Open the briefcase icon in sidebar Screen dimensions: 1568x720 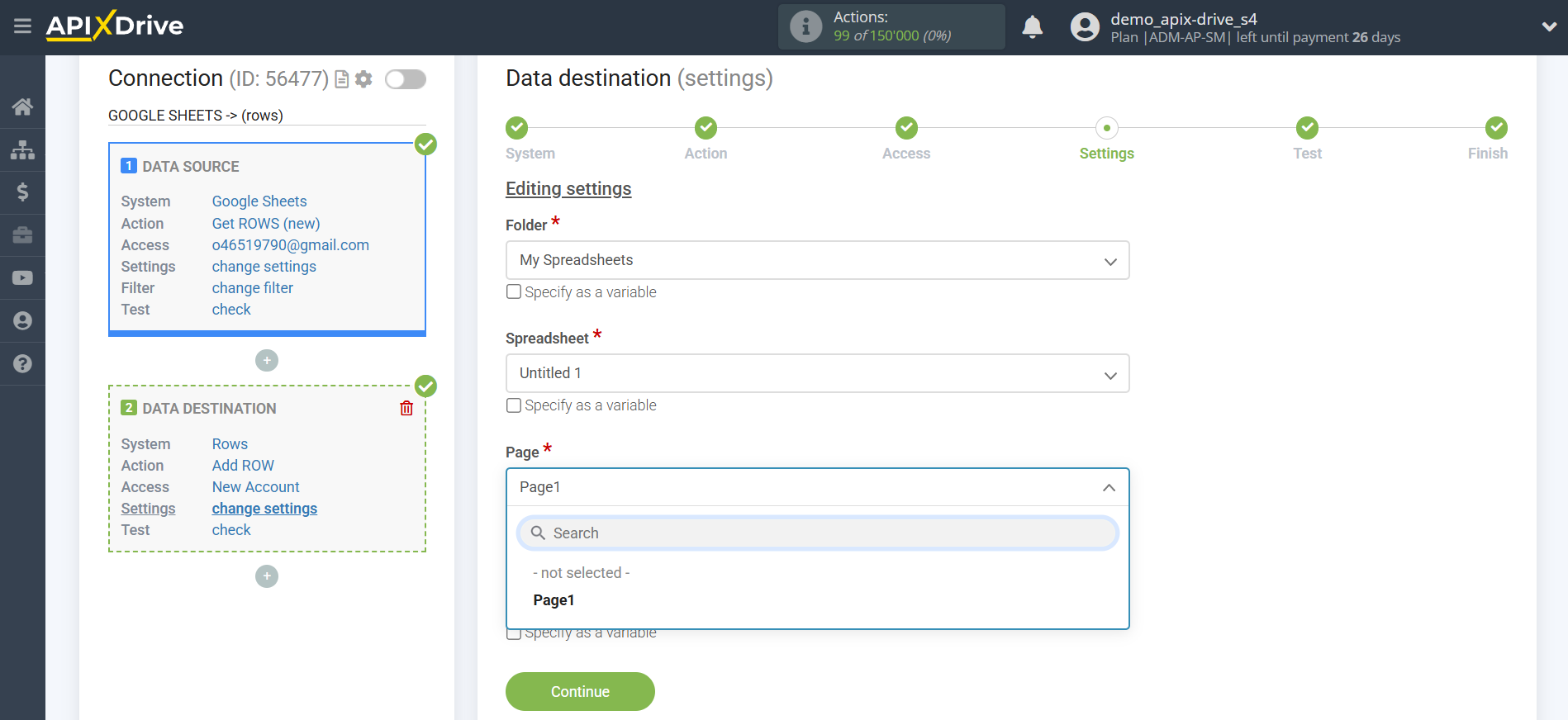tap(22, 235)
